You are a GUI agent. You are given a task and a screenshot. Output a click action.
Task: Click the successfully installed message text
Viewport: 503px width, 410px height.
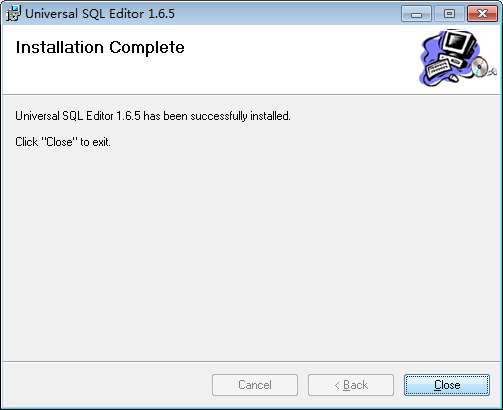click(x=153, y=116)
